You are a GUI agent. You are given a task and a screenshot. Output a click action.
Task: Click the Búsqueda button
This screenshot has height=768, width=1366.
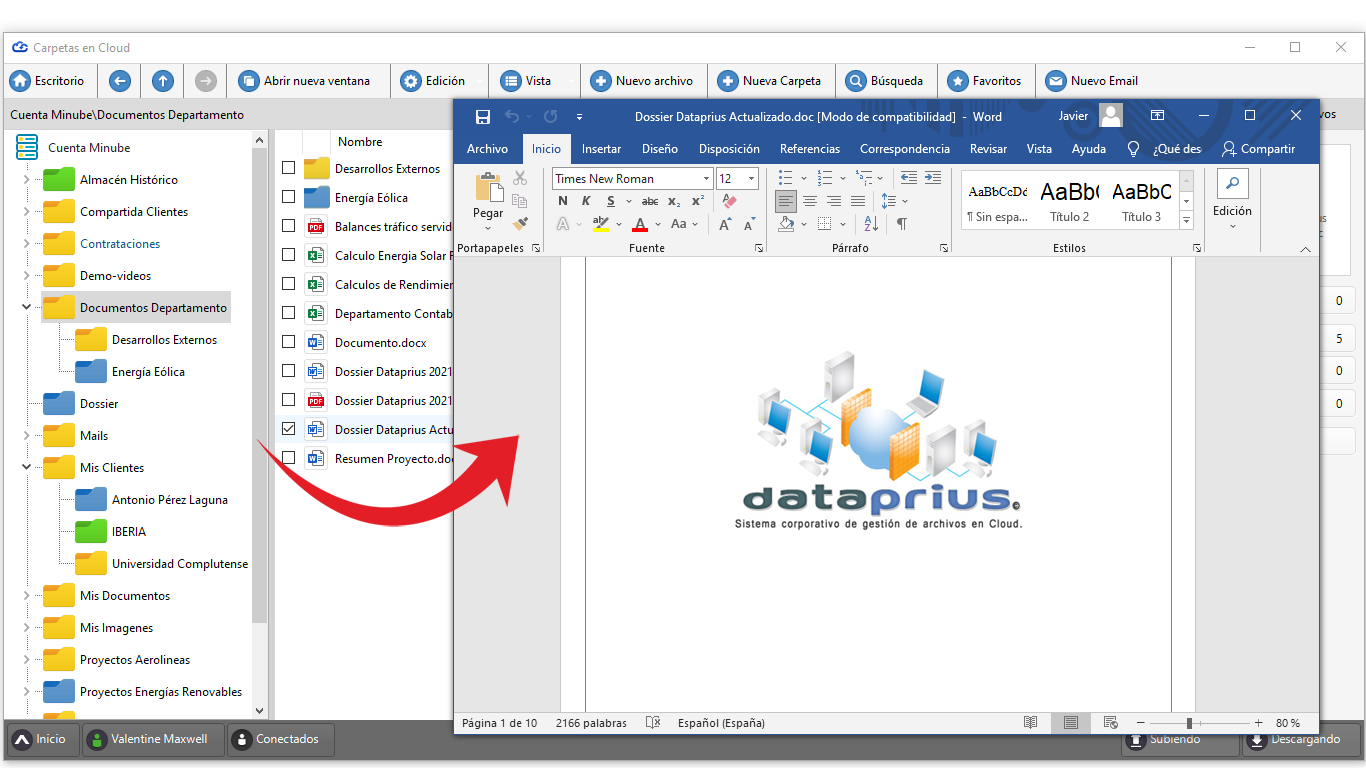tap(885, 81)
